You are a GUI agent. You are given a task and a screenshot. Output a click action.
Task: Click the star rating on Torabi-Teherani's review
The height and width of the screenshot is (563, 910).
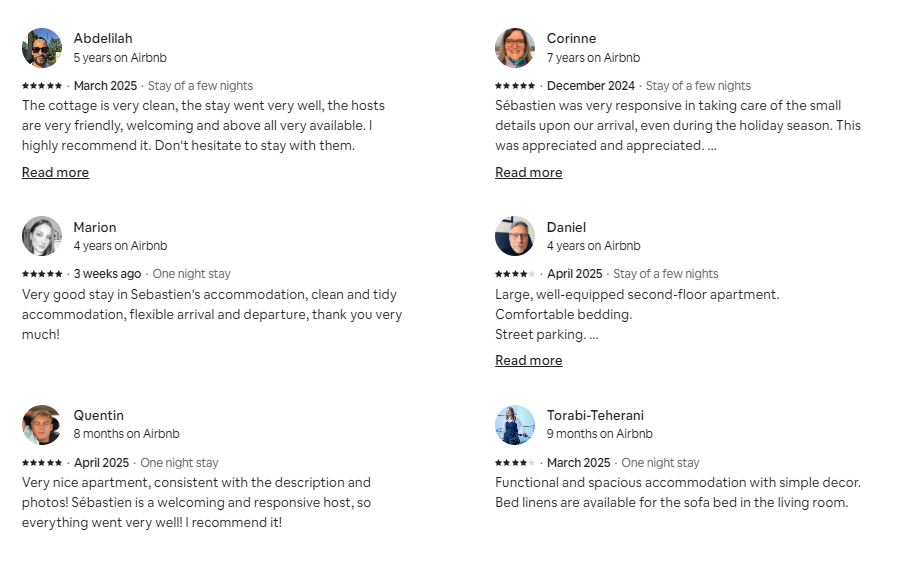(x=515, y=463)
